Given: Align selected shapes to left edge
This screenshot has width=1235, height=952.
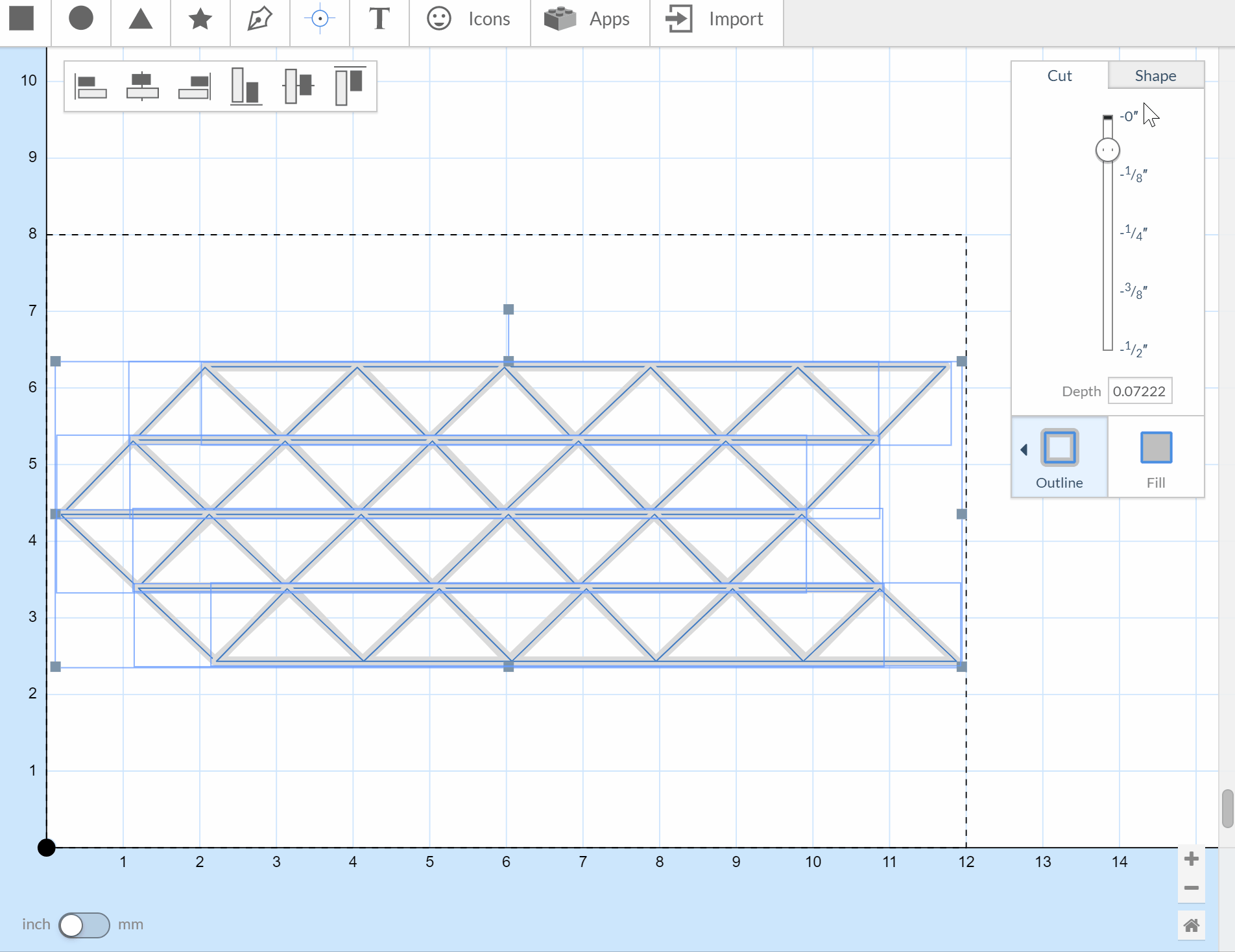Looking at the screenshot, I should click(91, 86).
